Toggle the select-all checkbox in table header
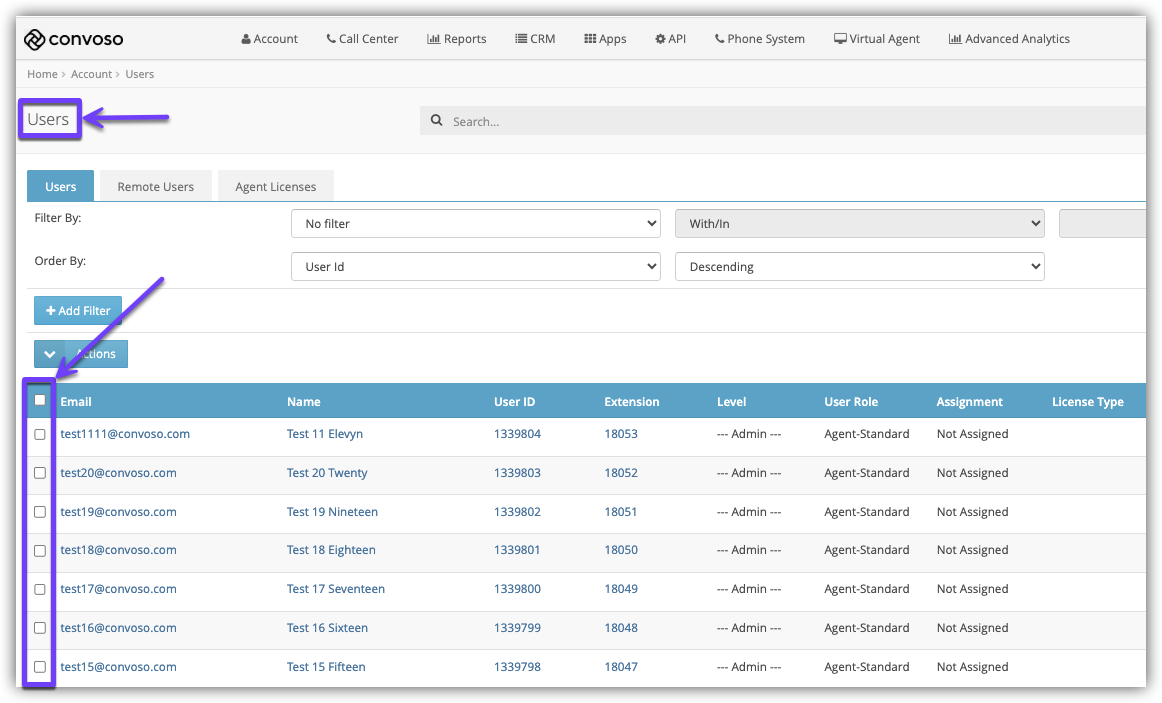Image resolution: width=1162 pixels, height=703 pixels. pos(40,400)
